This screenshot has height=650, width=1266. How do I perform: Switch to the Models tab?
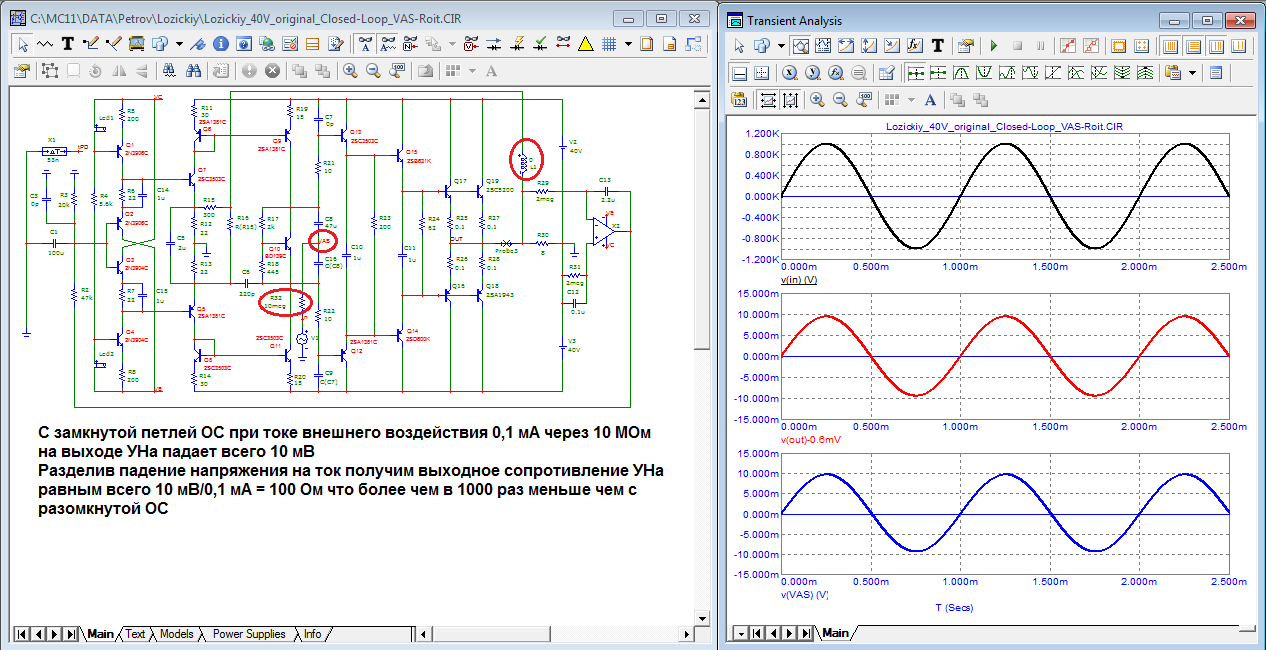pyautogui.click(x=176, y=634)
